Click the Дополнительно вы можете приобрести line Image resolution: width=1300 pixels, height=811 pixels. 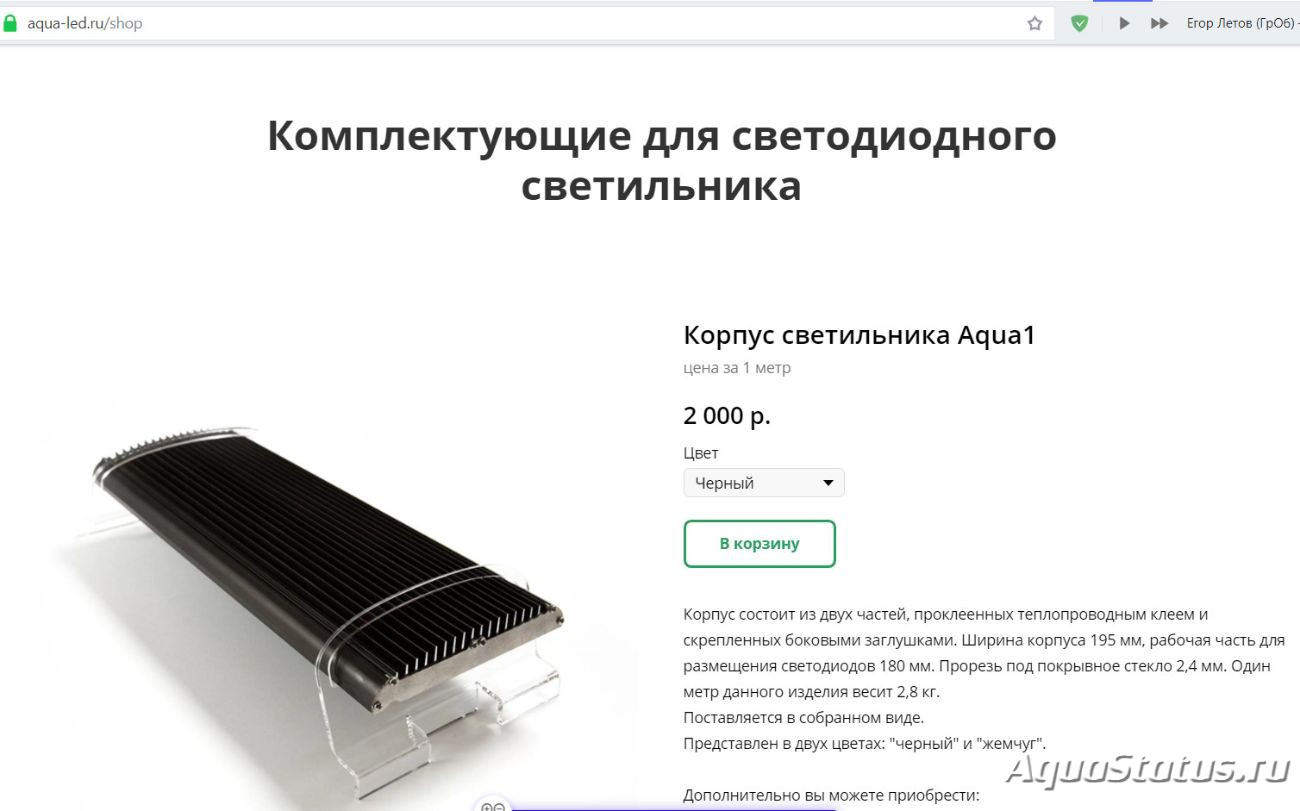(x=831, y=796)
